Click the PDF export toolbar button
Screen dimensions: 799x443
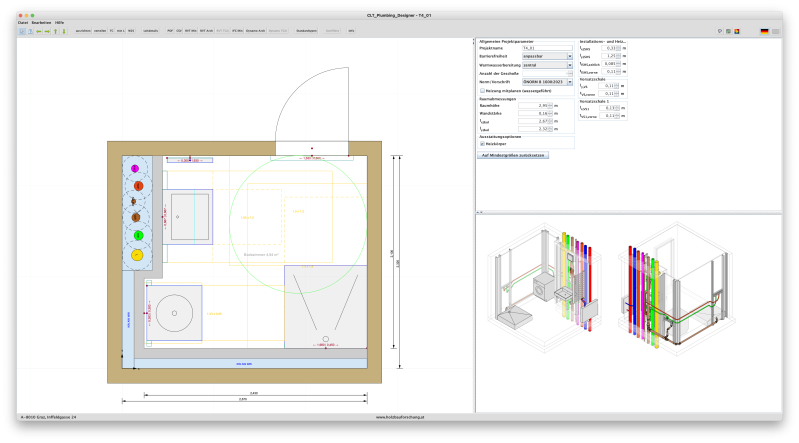click(171, 31)
